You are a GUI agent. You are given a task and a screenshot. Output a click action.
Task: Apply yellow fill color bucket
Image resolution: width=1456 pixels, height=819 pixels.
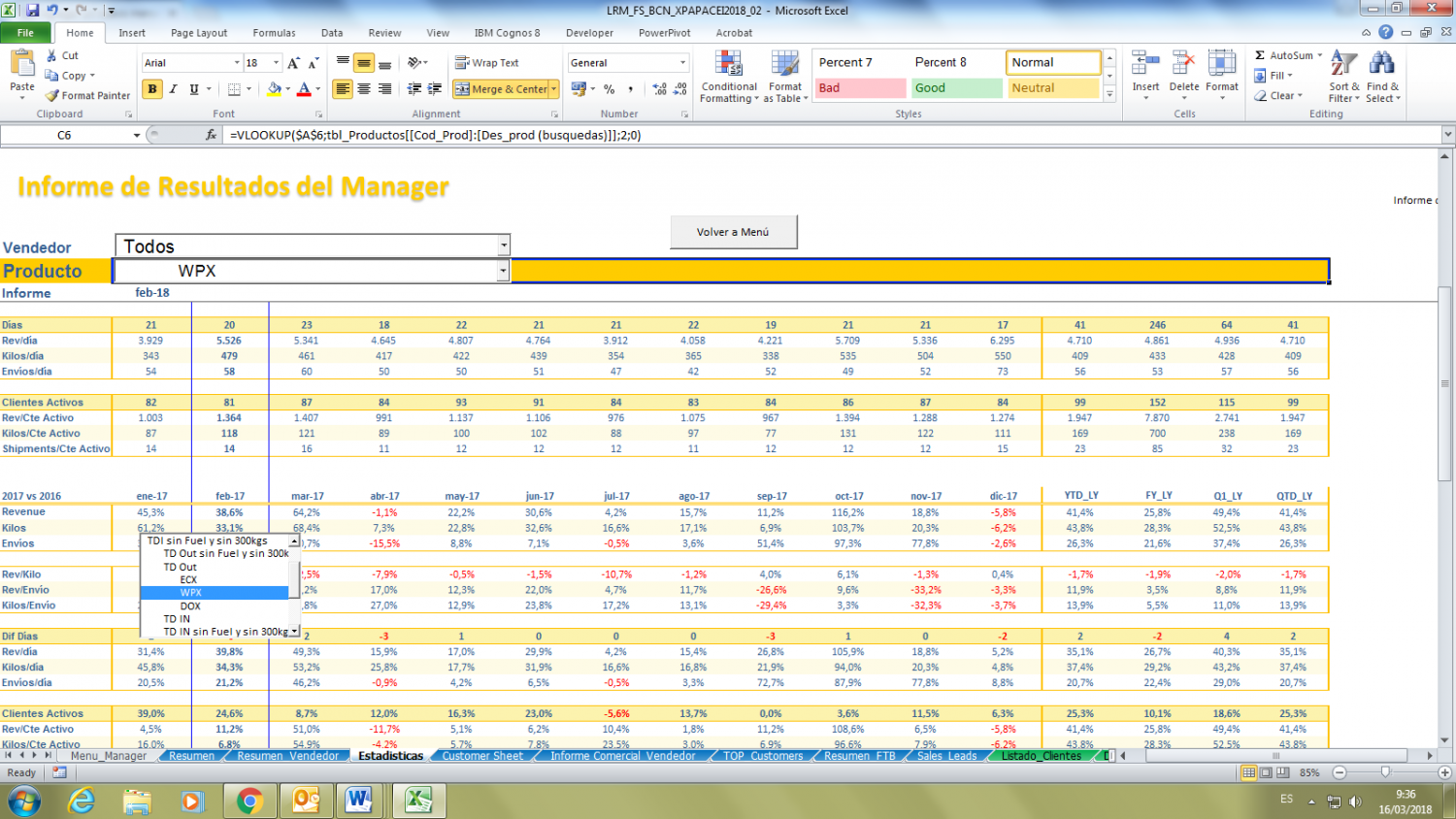point(274,89)
